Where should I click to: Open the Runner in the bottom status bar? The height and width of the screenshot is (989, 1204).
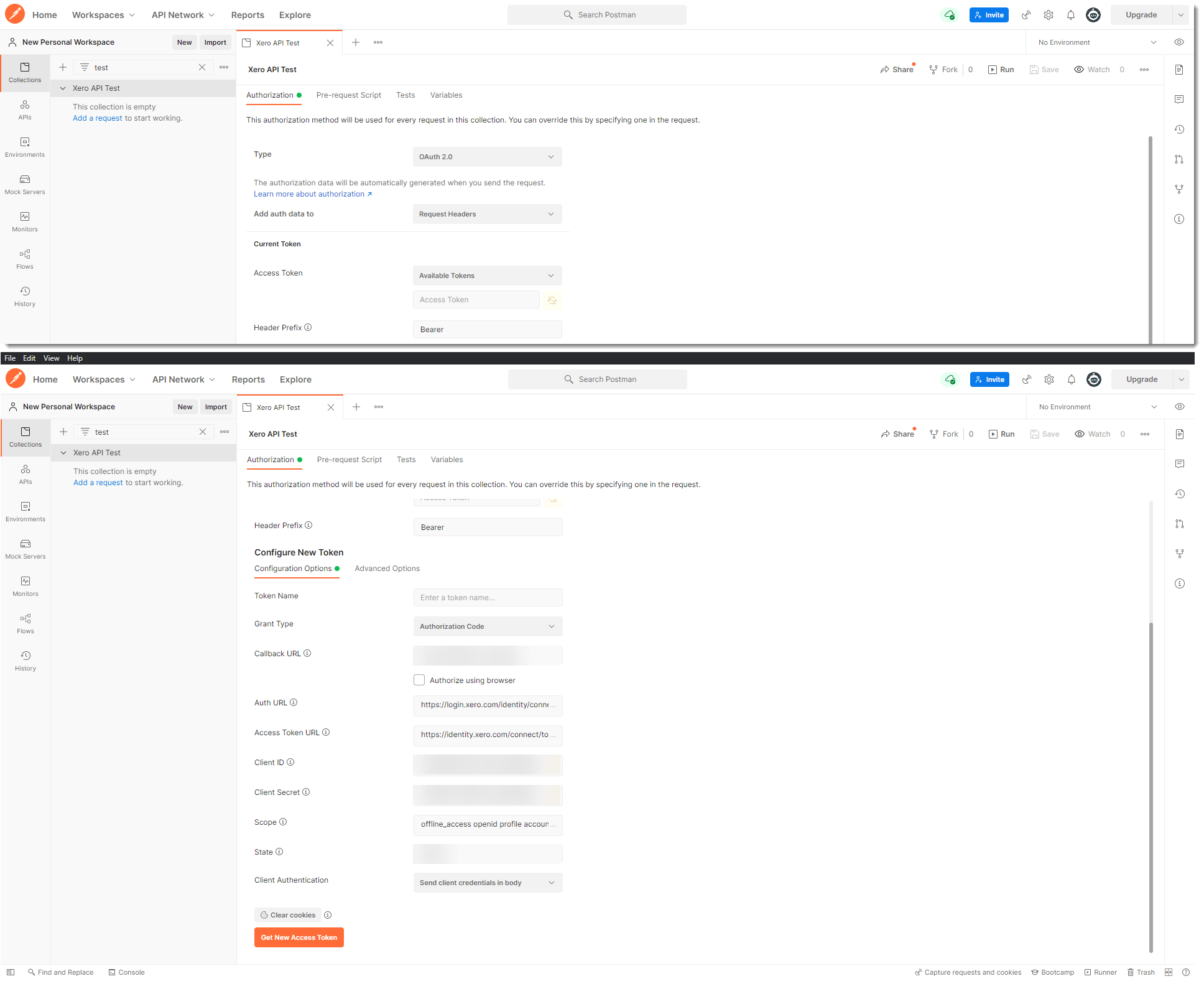(1100, 972)
